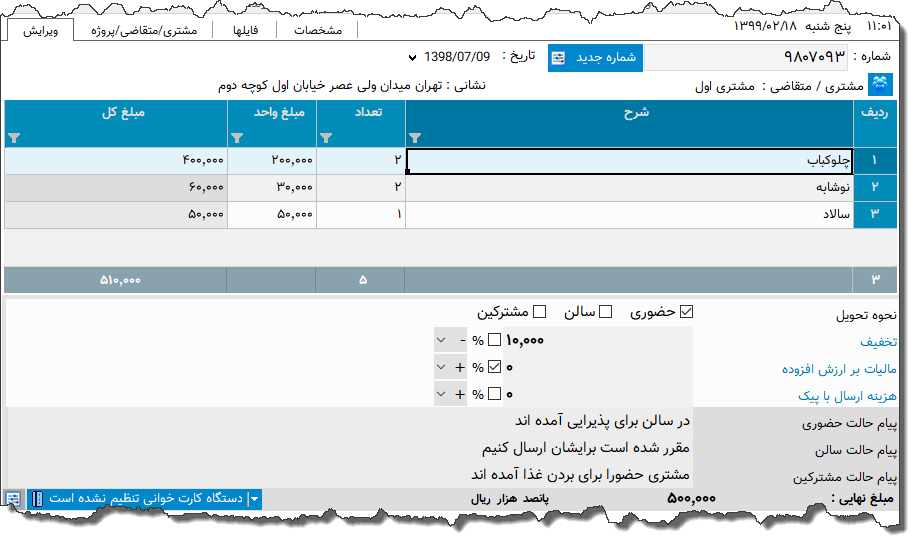Click the total cell ۴۰۰,۰۰۰ in چلوکباب row
The width and height of the screenshot is (908, 536).
coord(116,161)
